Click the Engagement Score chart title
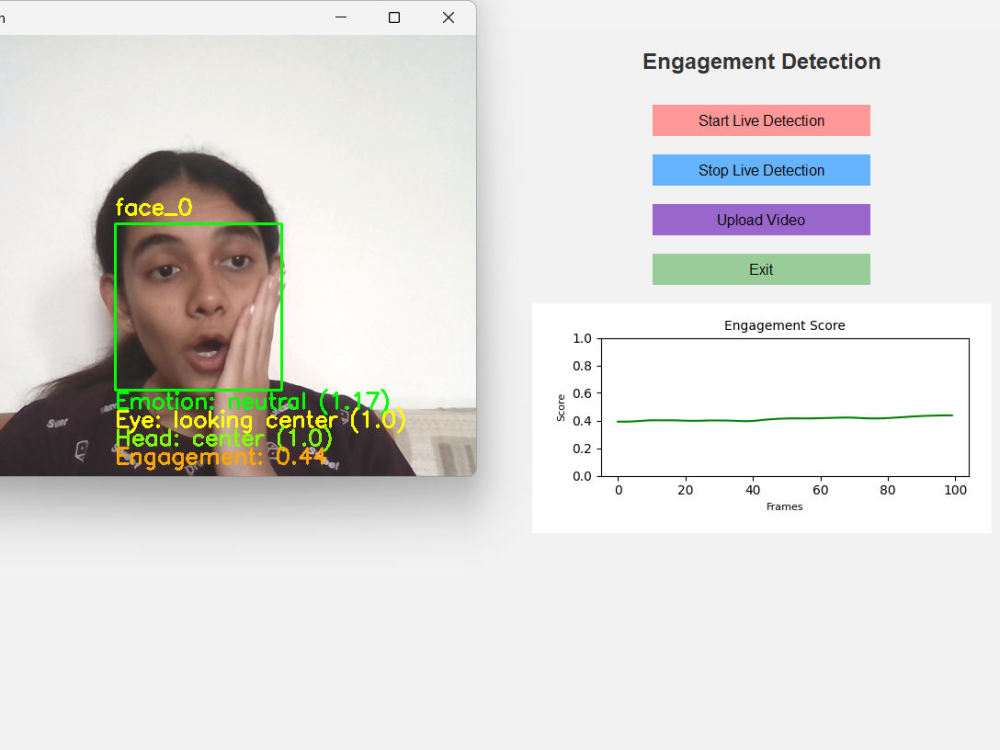The width and height of the screenshot is (1000, 750). click(784, 325)
